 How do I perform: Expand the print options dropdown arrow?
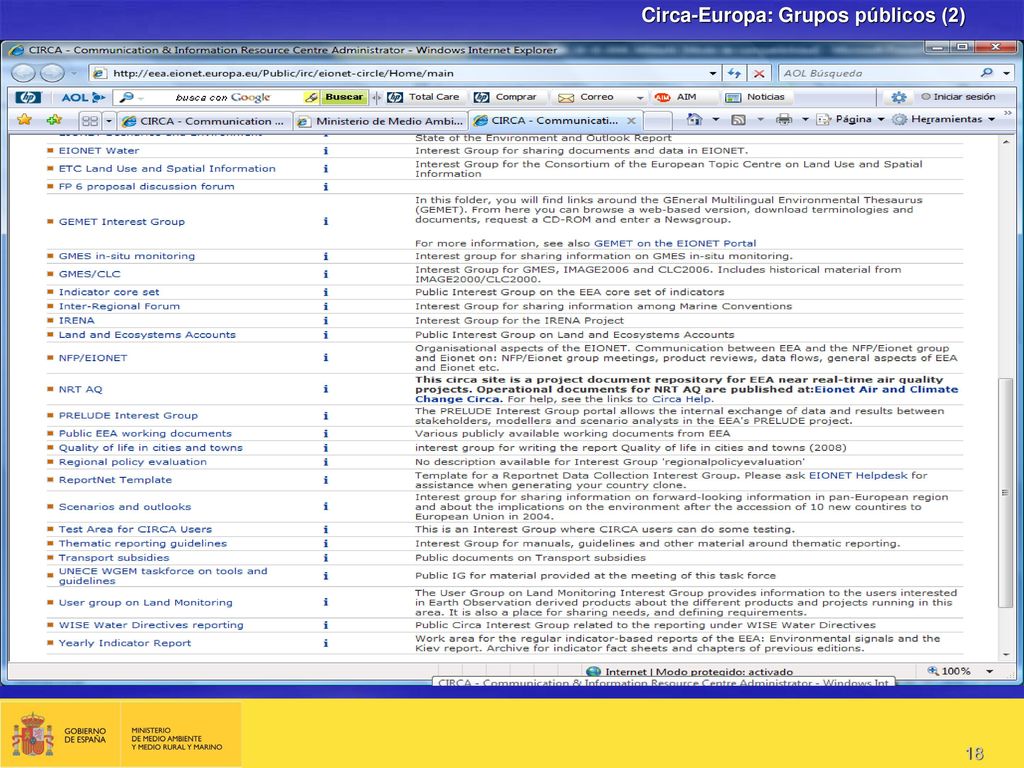tap(805, 120)
